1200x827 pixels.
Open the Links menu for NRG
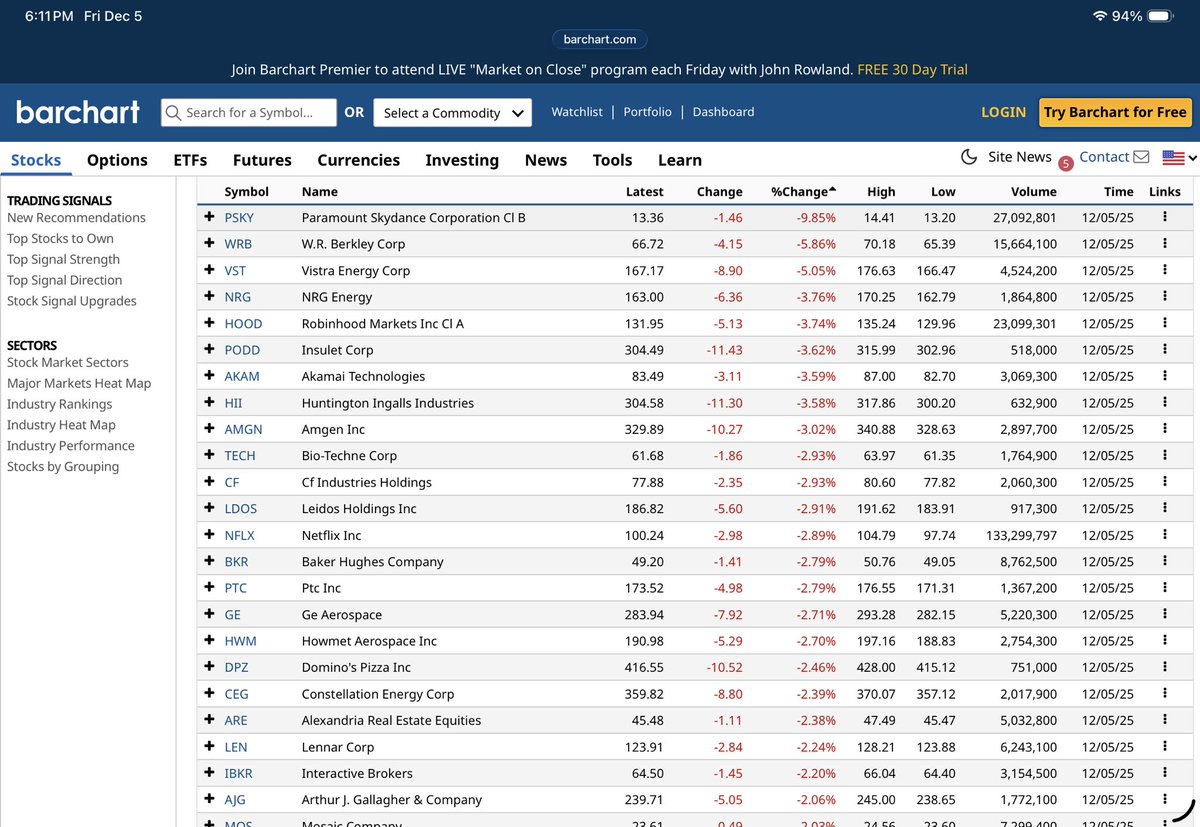pos(1165,297)
